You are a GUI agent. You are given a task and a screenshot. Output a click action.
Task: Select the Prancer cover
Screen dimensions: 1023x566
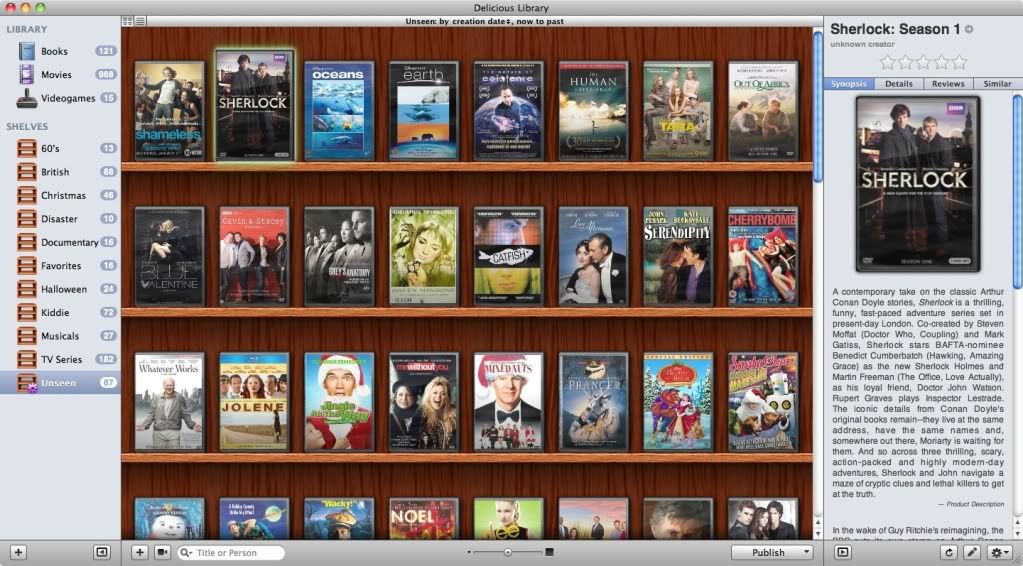tap(593, 402)
